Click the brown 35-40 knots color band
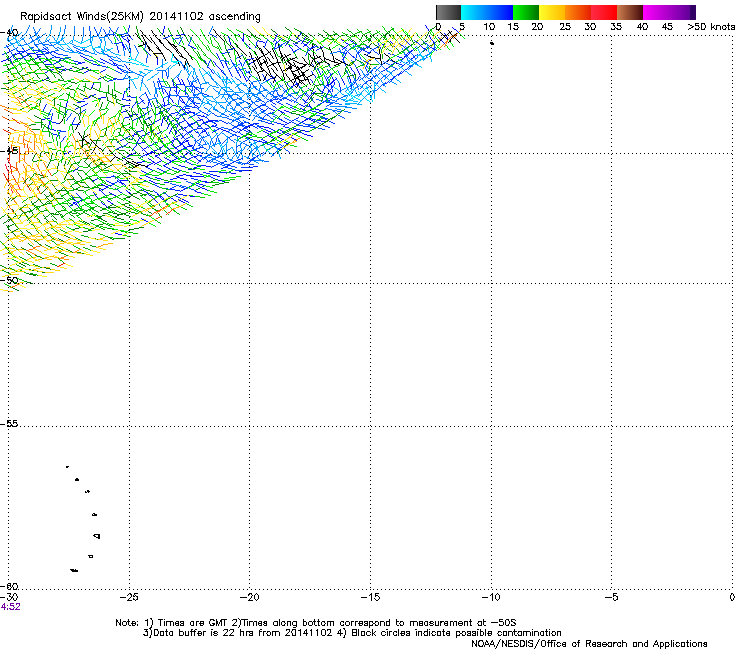 pyautogui.click(x=630, y=12)
